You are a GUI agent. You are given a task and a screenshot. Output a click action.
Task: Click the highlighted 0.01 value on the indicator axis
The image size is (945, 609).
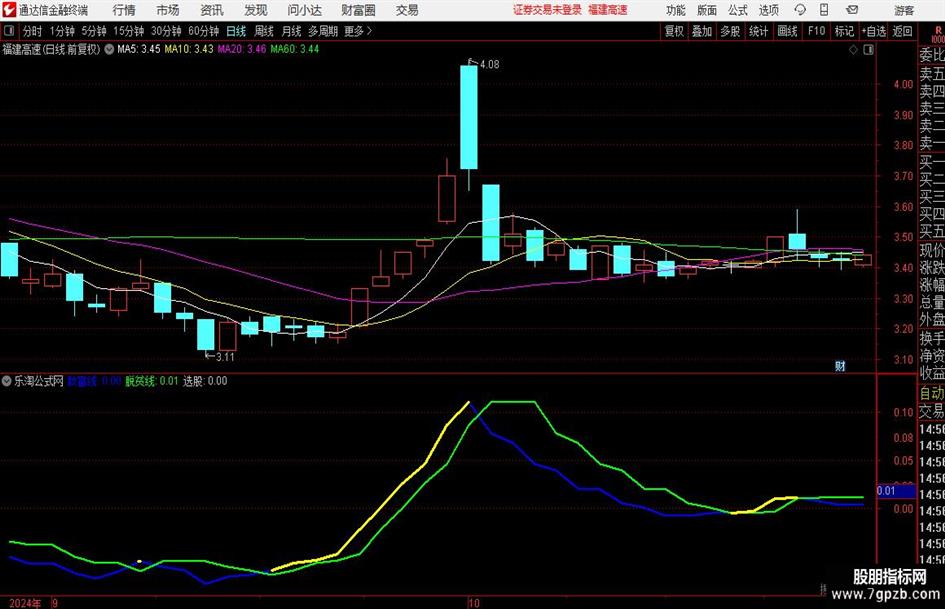pos(896,491)
